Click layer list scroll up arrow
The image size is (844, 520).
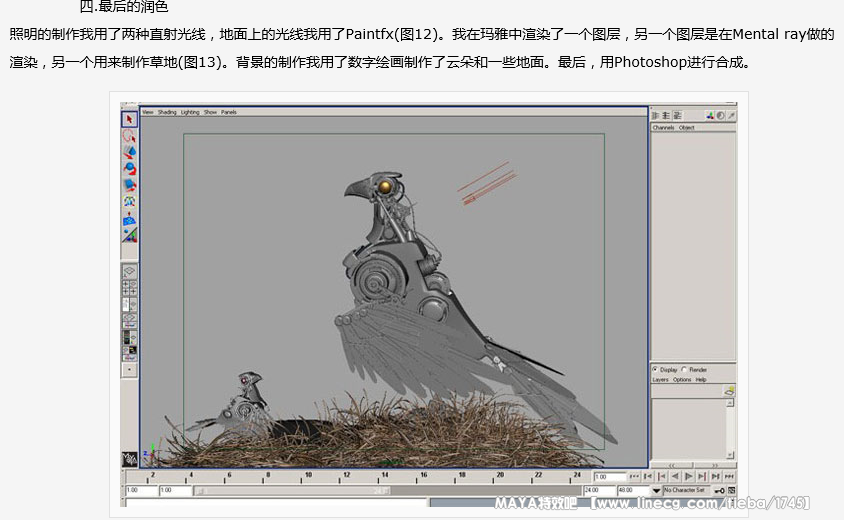[730, 403]
